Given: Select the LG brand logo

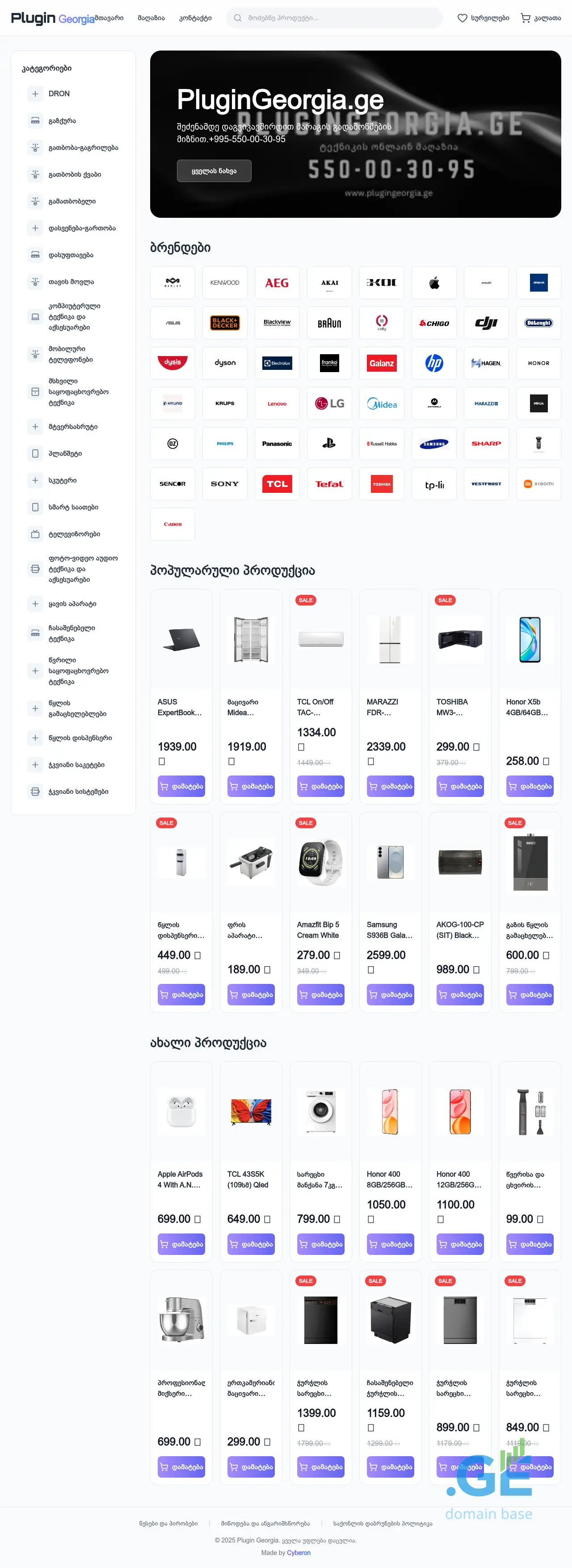Looking at the screenshot, I should point(329,403).
